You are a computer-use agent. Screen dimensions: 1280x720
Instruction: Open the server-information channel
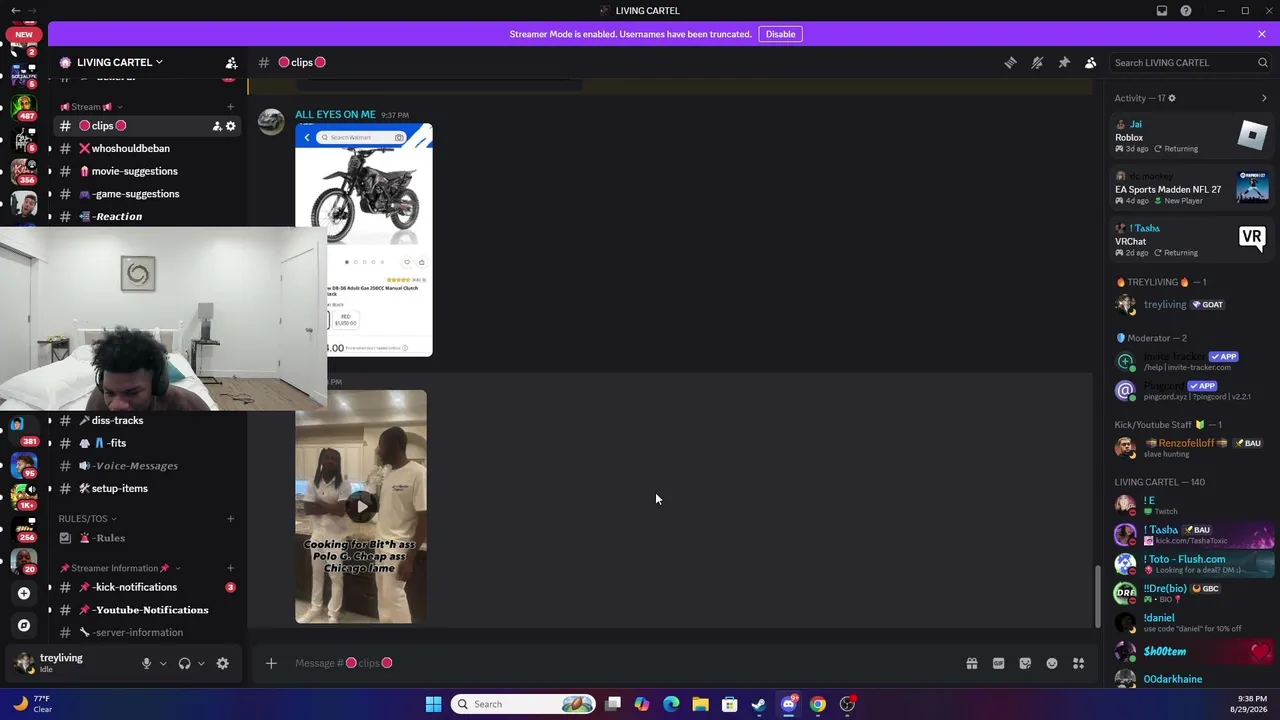click(x=146, y=632)
